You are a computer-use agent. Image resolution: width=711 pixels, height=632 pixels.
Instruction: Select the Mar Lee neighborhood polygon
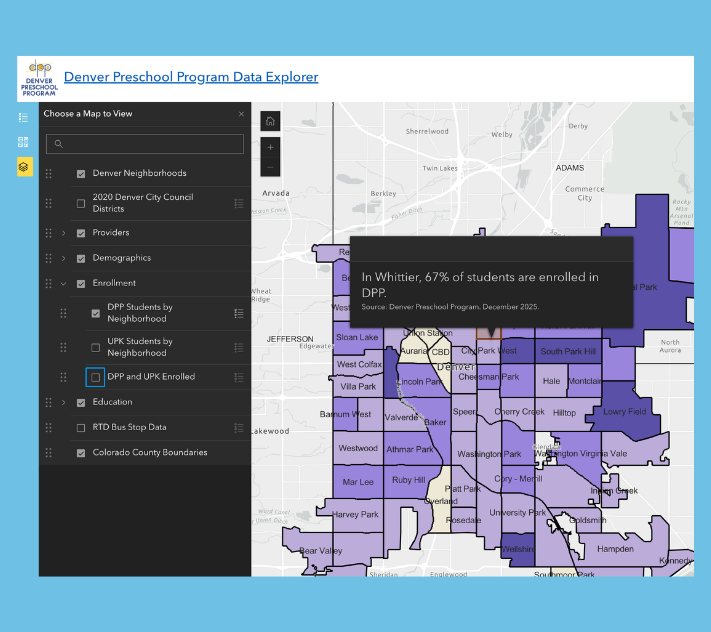[x=358, y=482]
